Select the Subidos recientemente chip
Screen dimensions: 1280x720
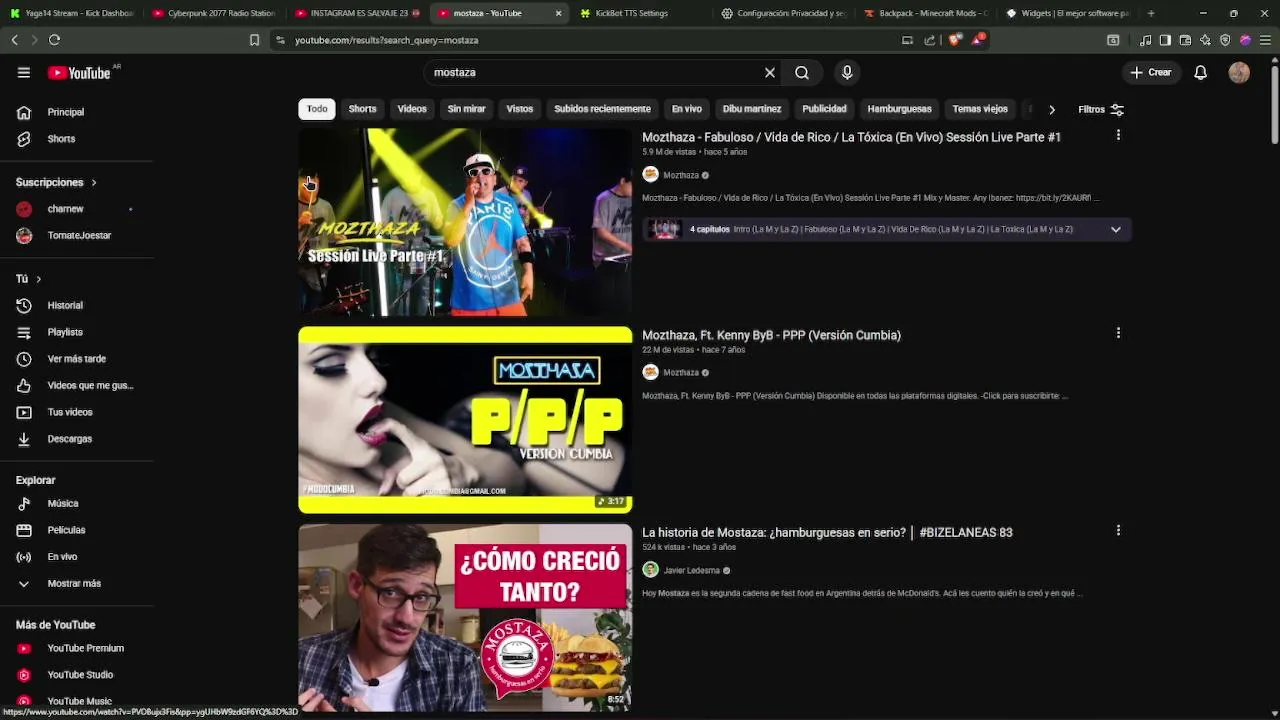pyautogui.click(x=602, y=109)
